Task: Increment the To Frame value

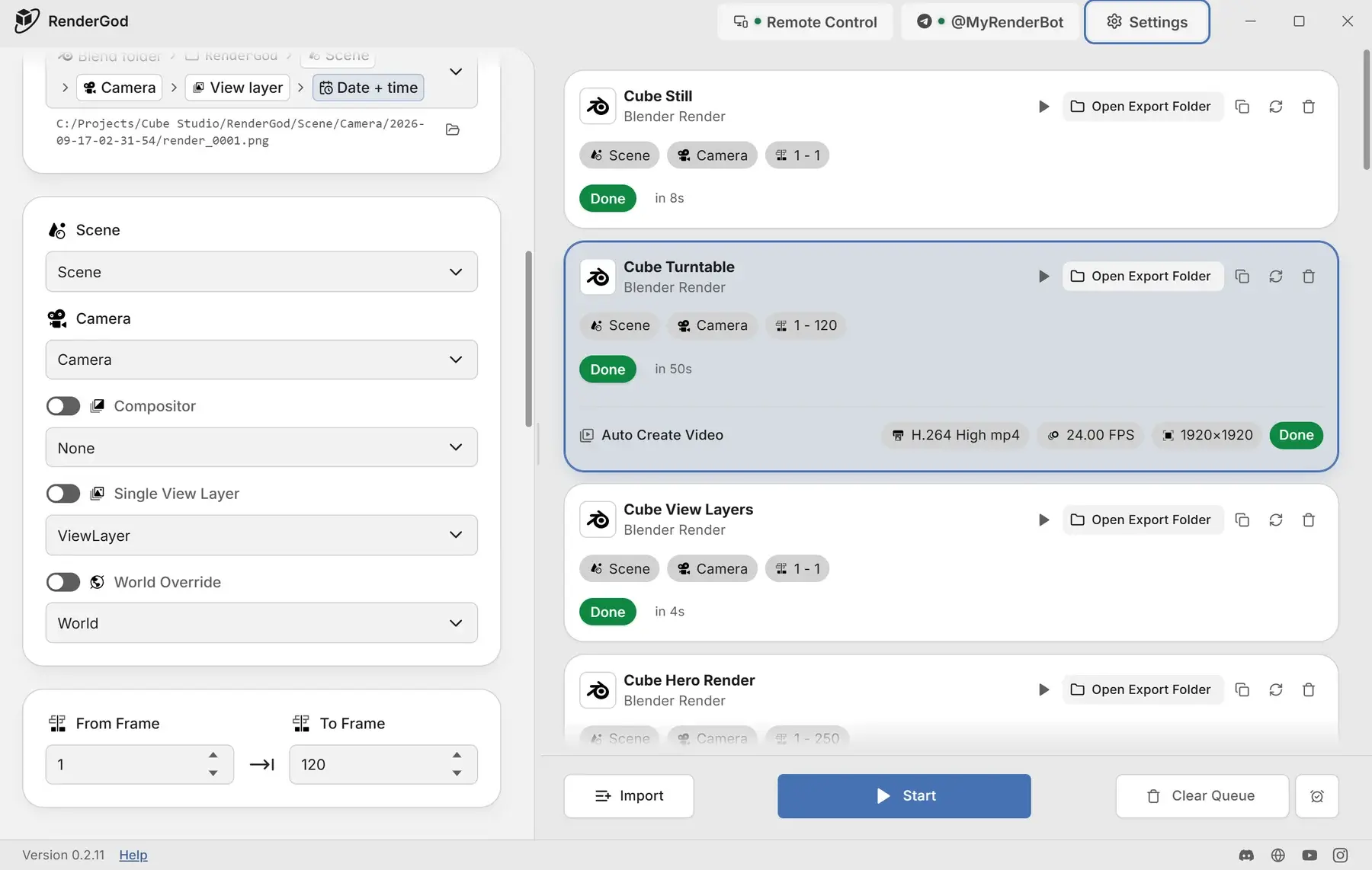Action: 457,755
